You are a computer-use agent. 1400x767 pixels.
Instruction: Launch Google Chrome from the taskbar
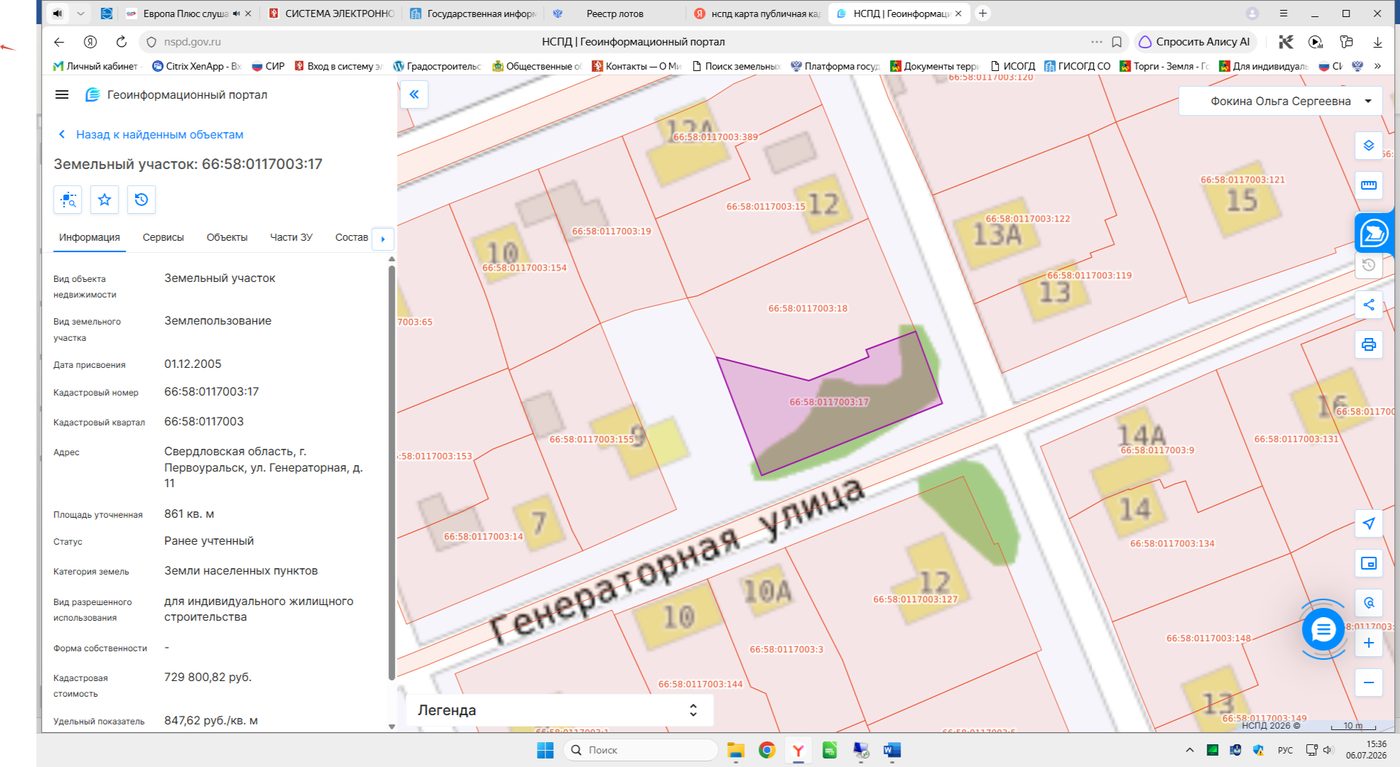(x=767, y=750)
